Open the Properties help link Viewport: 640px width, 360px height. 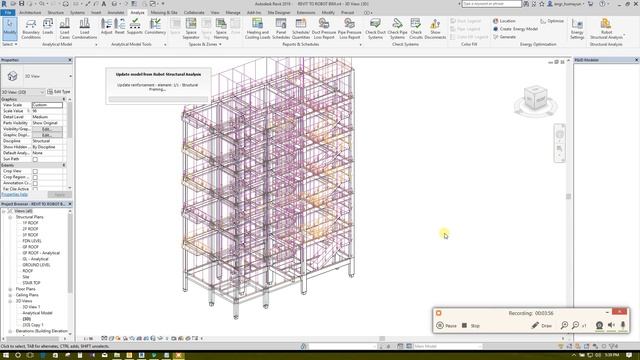tap(15, 195)
